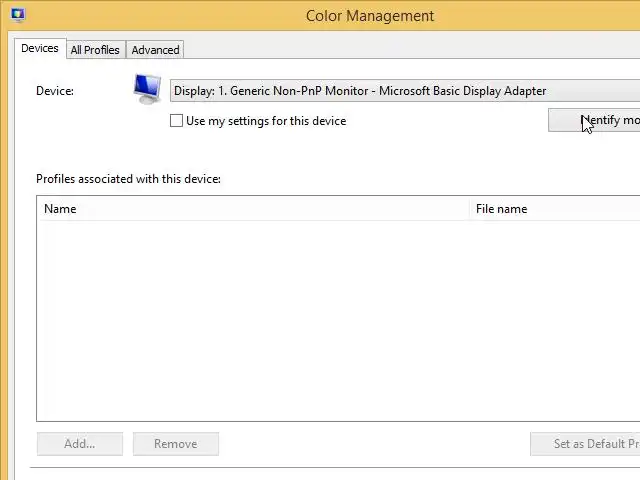Click the Name column header
The height and width of the screenshot is (480, 640).
coord(254,209)
